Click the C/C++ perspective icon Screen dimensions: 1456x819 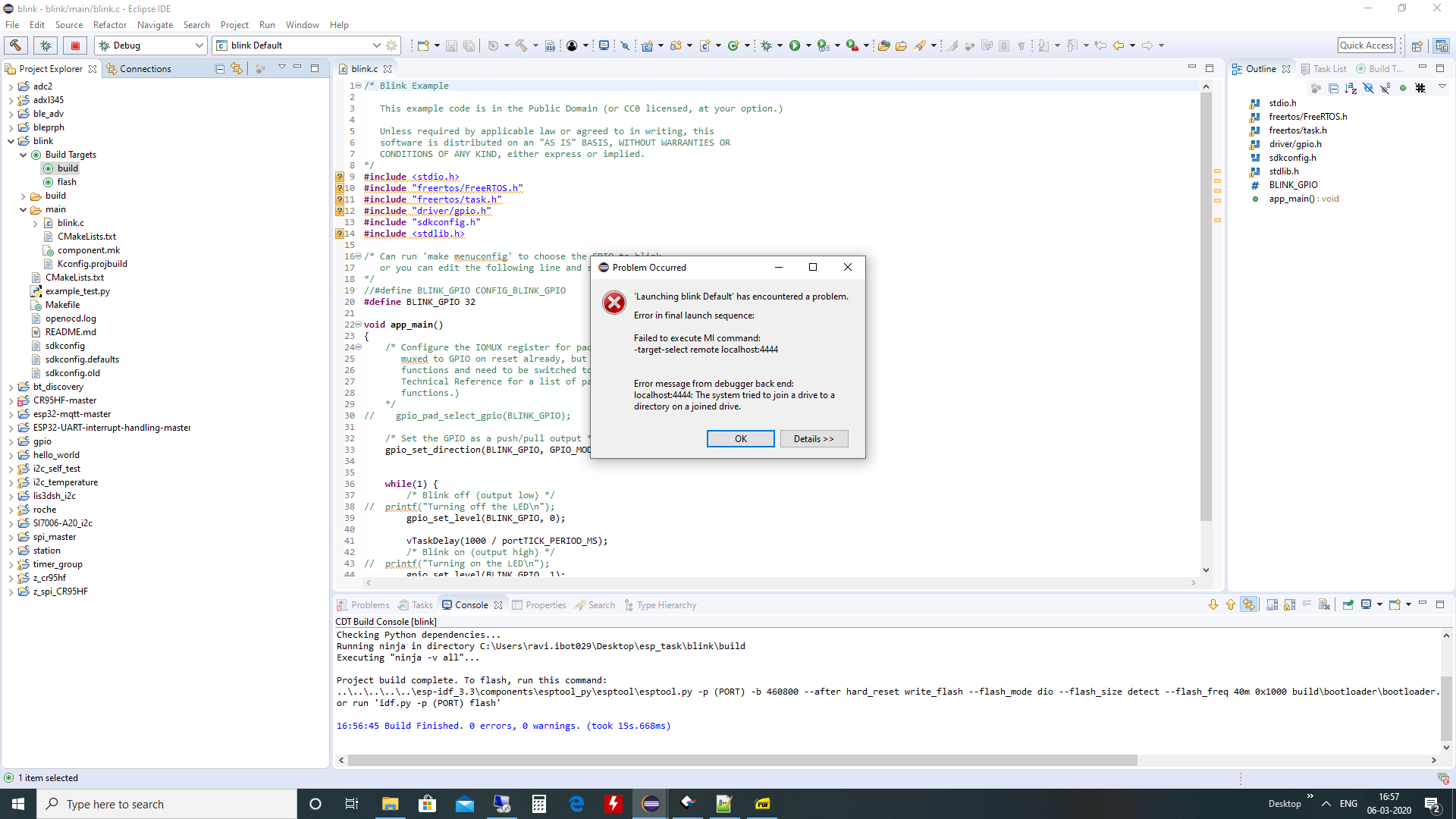click(x=1441, y=45)
